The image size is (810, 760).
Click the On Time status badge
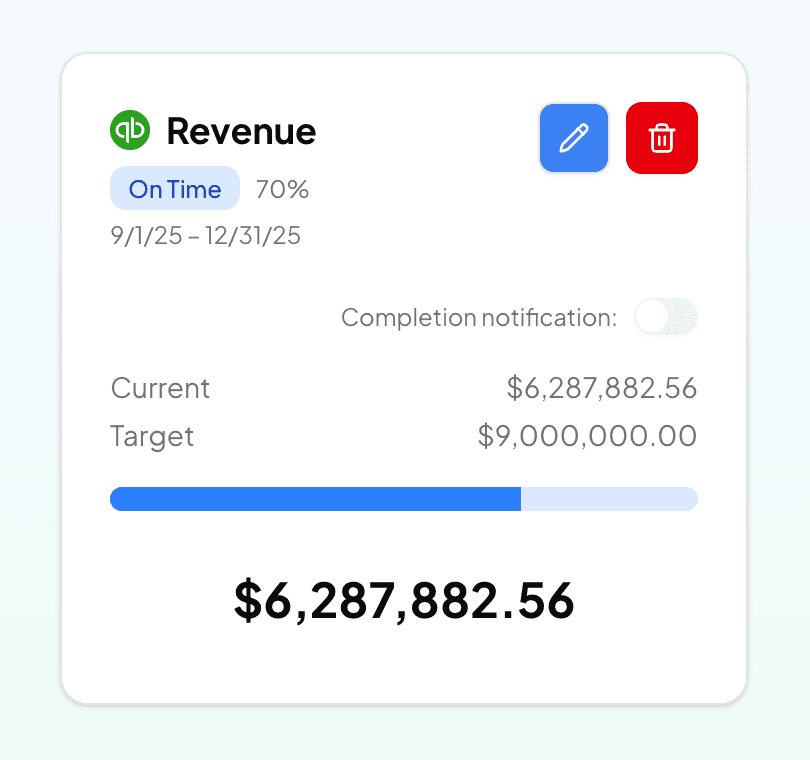[x=175, y=189]
